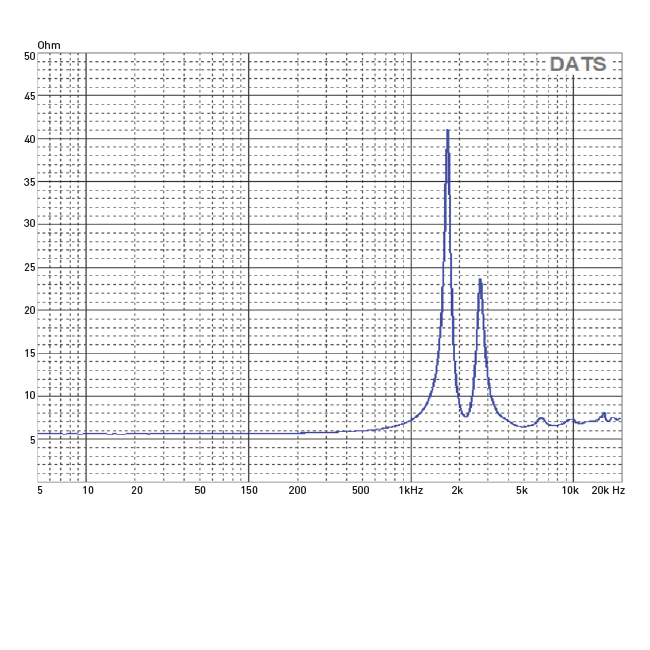Click the tallest impedance peak near 41 Ohm
This screenshot has height=650, width=650.
[x=448, y=132]
